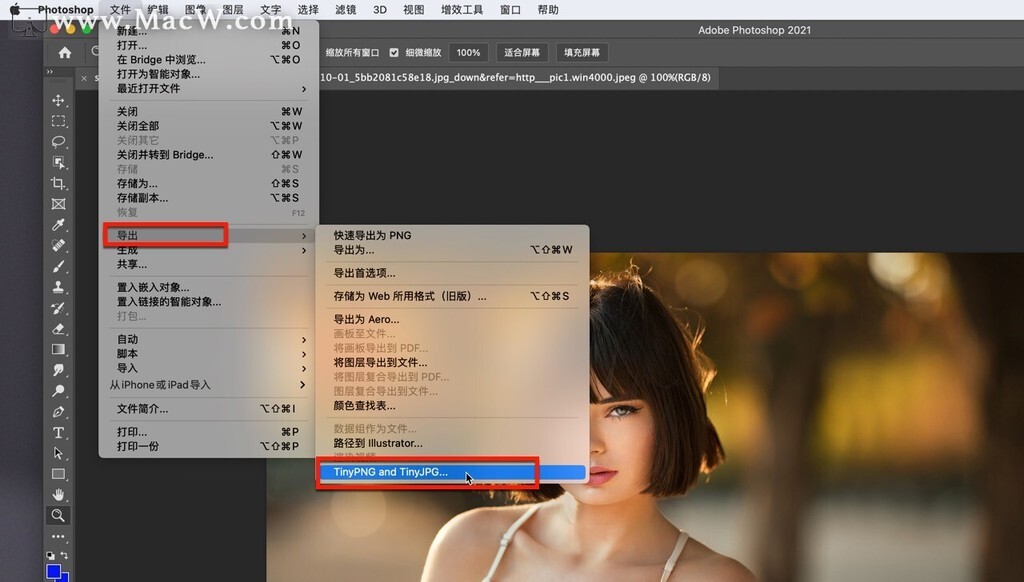The height and width of the screenshot is (582, 1024).
Task: Select the Rectangle shape tool
Action: pos(58,474)
